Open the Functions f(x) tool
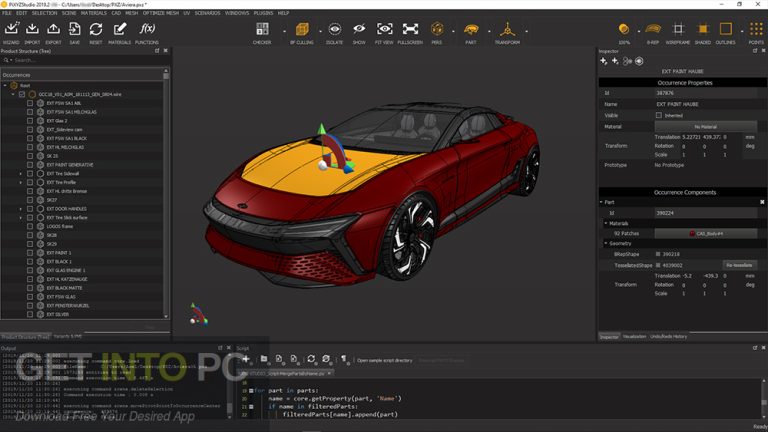This screenshot has height=432, width=768. pos(146,29)
